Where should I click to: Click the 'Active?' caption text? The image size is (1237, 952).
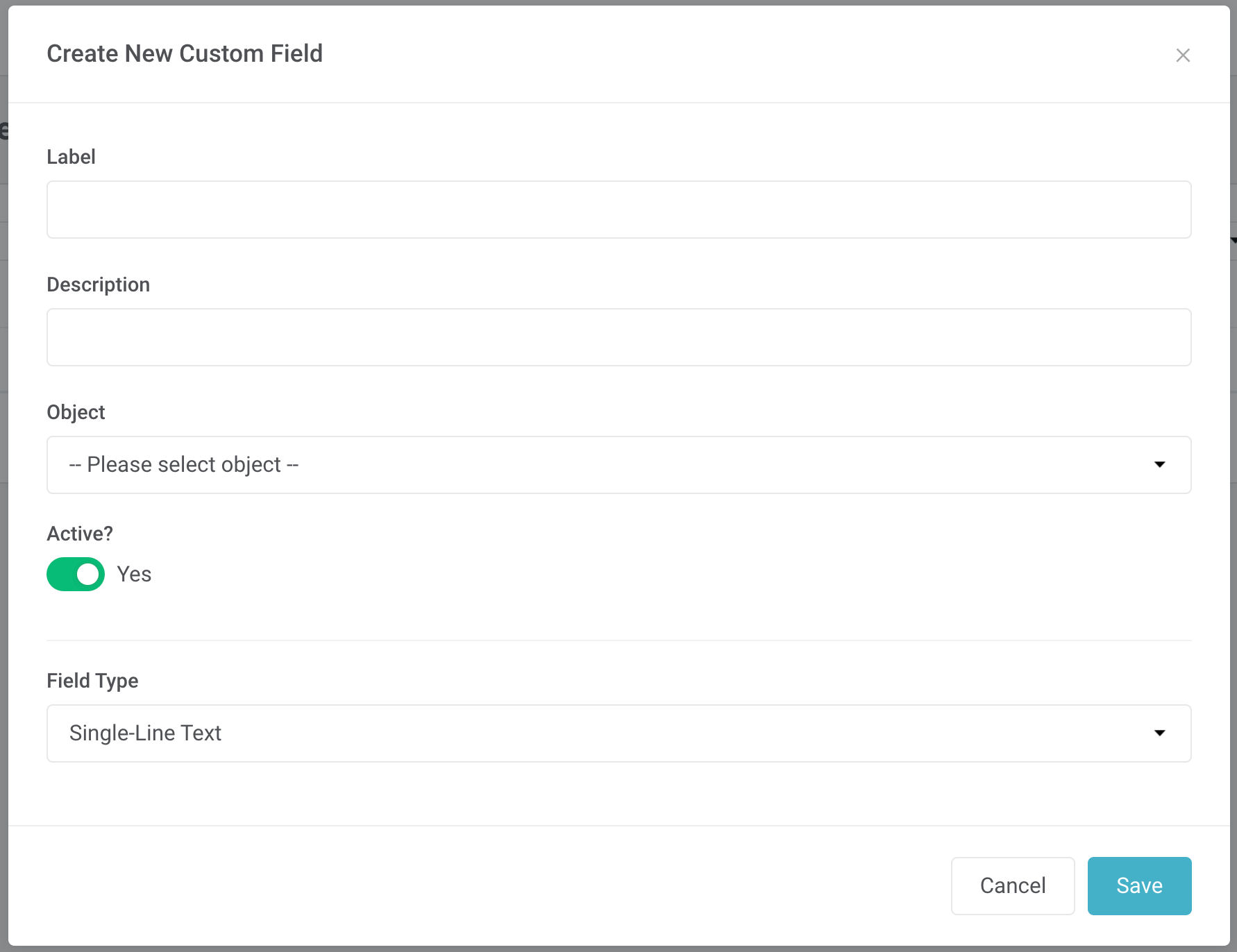coord(80,534)
